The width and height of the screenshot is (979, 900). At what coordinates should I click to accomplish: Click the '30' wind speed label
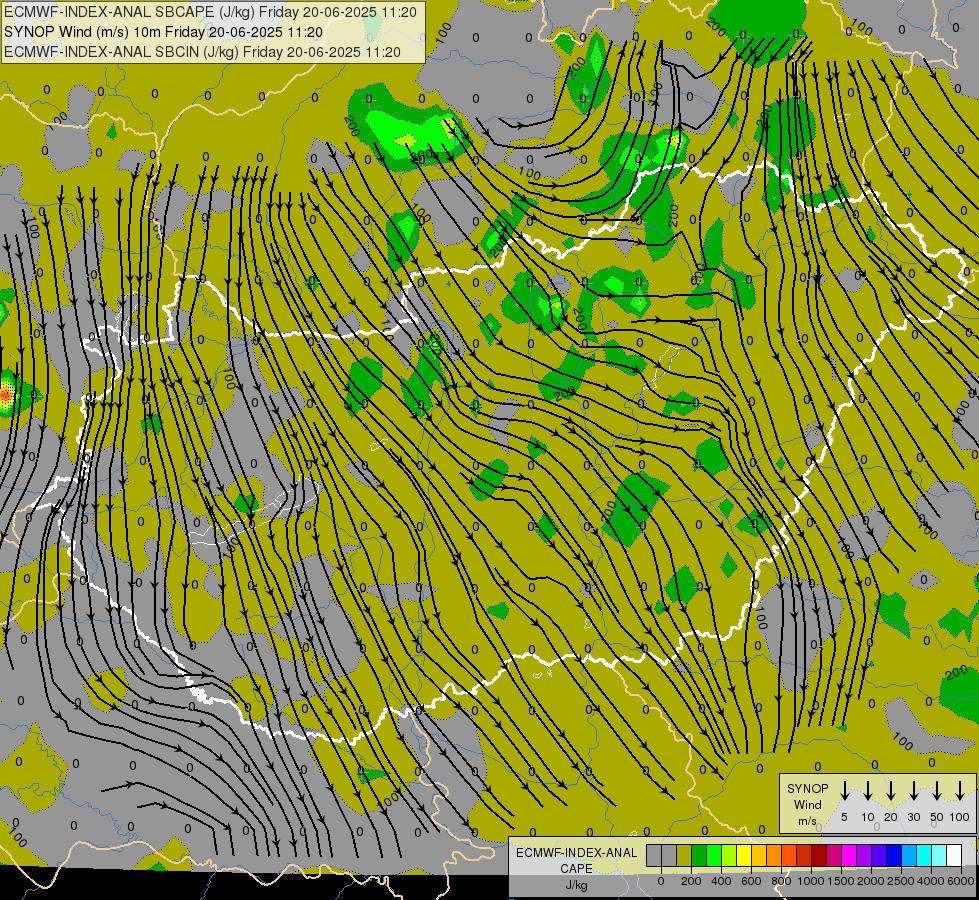914,817
